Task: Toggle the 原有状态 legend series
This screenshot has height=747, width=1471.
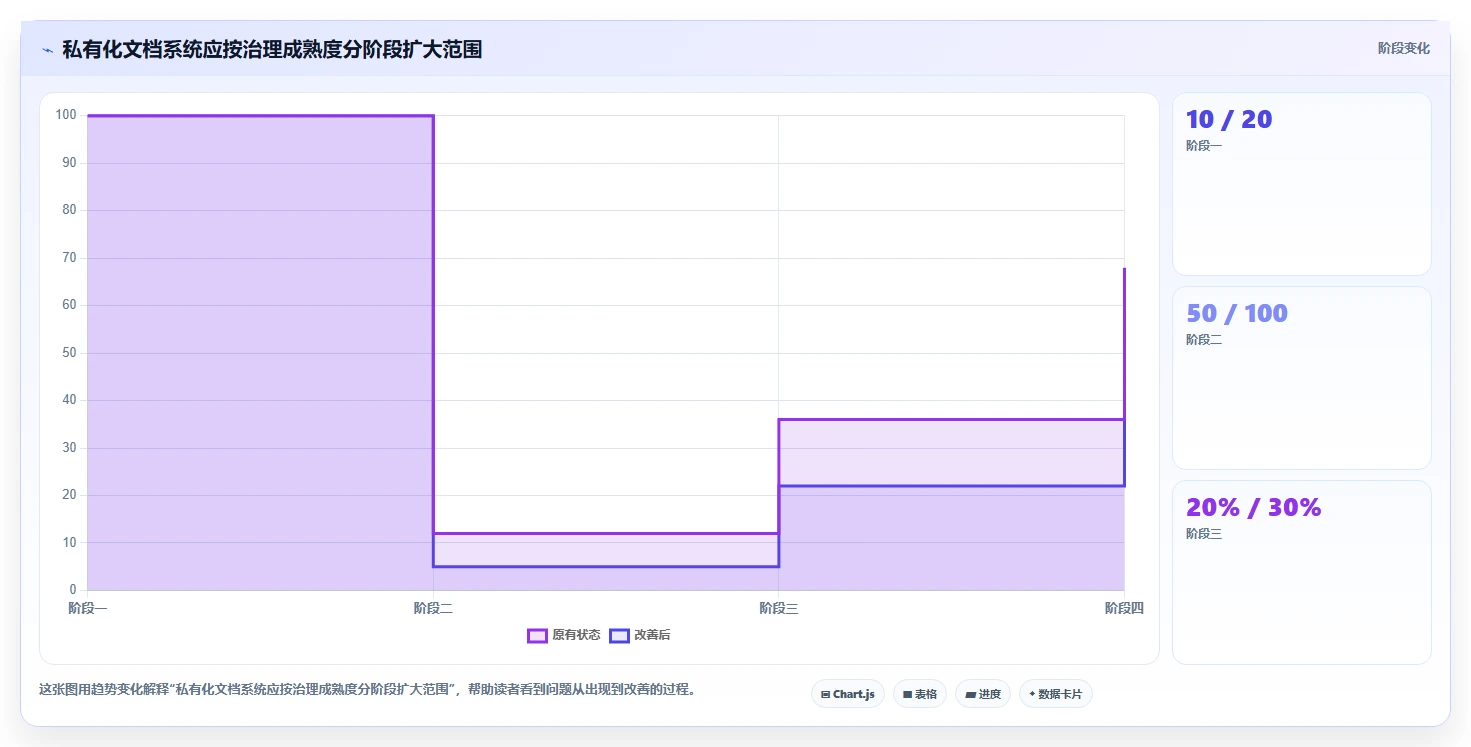Action: coord(564,635)
